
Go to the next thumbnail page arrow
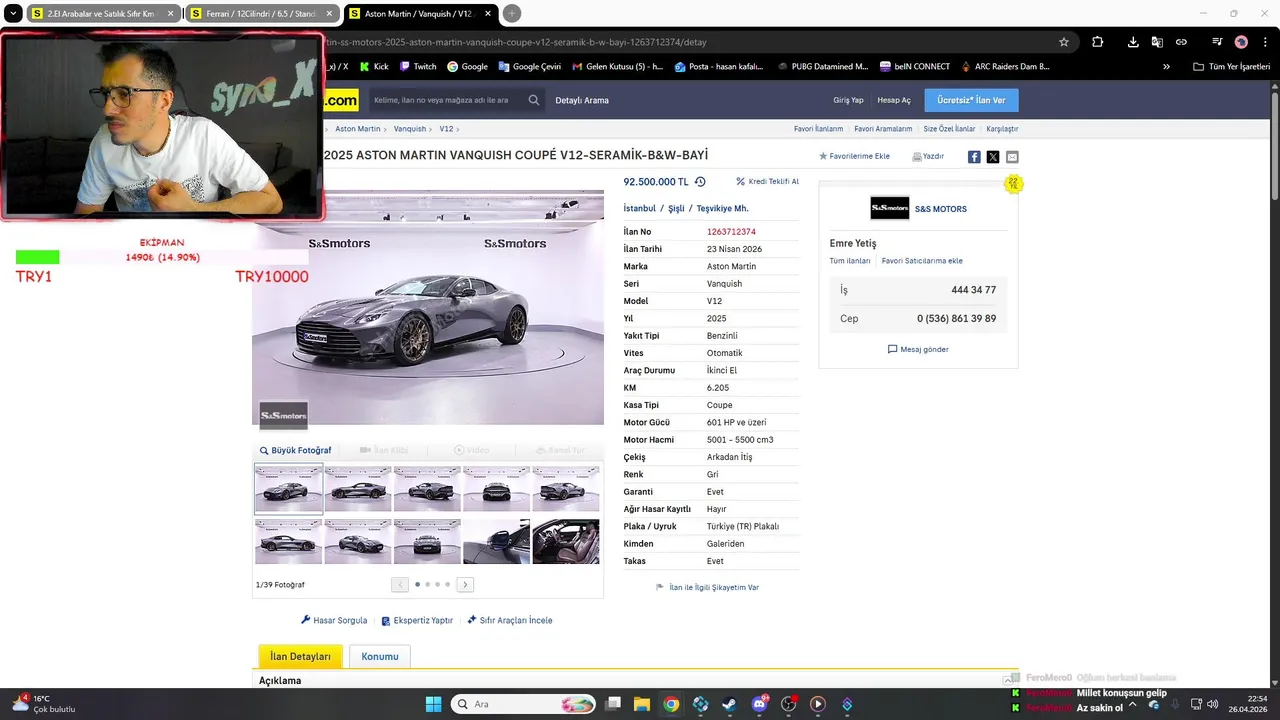pyautogui.click(x=465, y=584)
